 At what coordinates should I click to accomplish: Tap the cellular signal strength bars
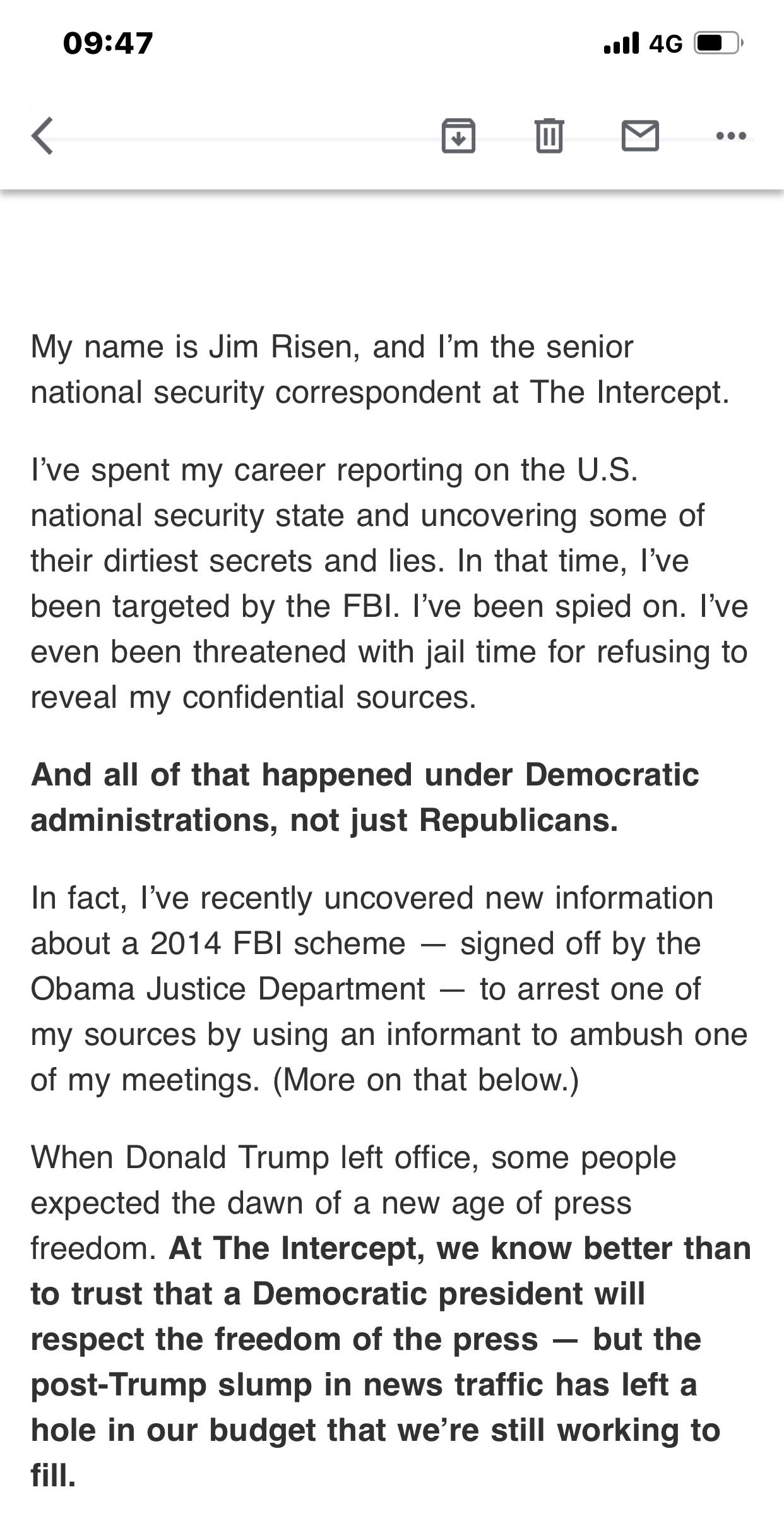621,43
